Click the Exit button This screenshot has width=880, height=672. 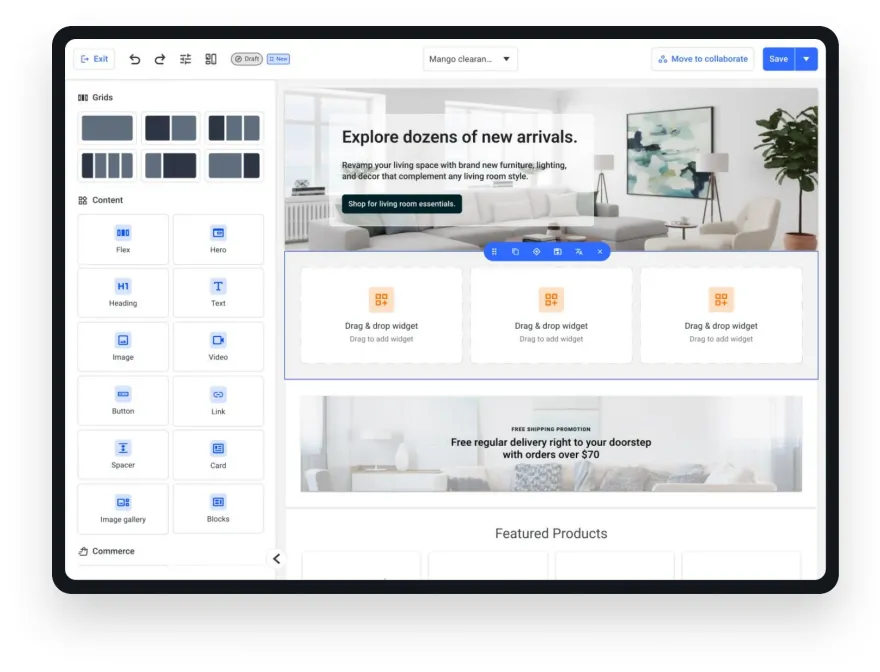pyautogui.click(x=94, y=59)
